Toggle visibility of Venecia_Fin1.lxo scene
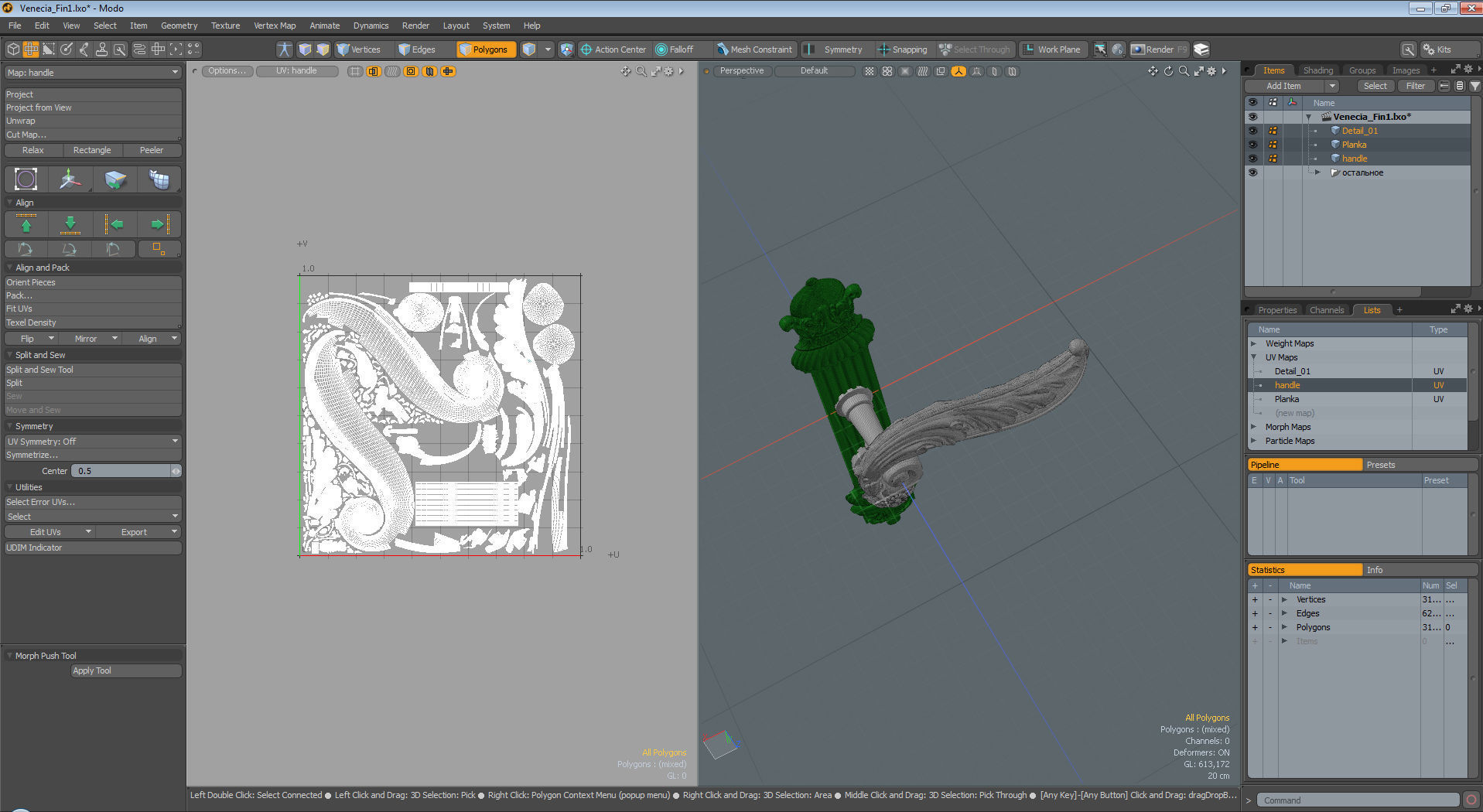 [x=1252, y=117]
